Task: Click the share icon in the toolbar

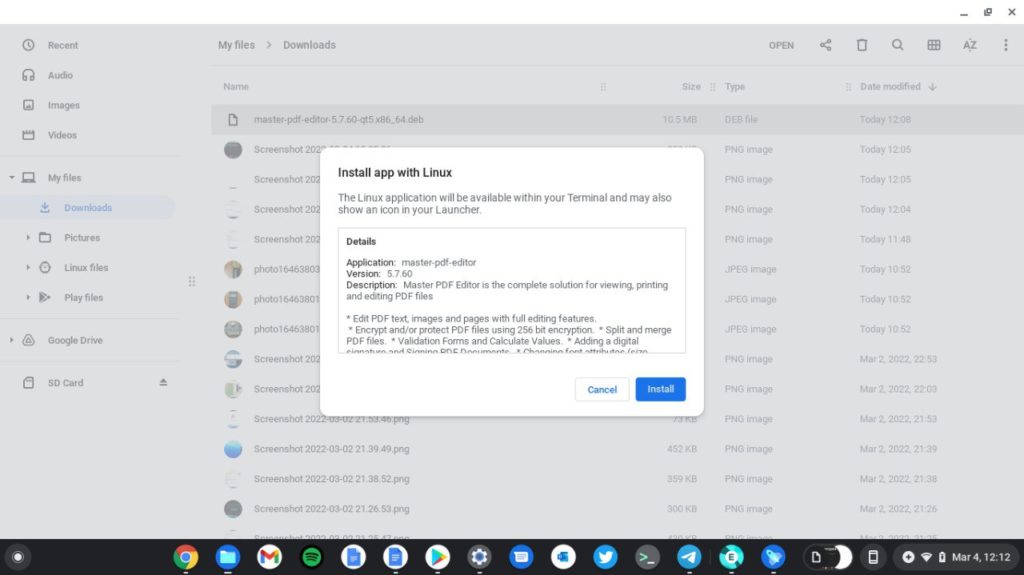Action: pyautogui.click(x=825, y=44)
